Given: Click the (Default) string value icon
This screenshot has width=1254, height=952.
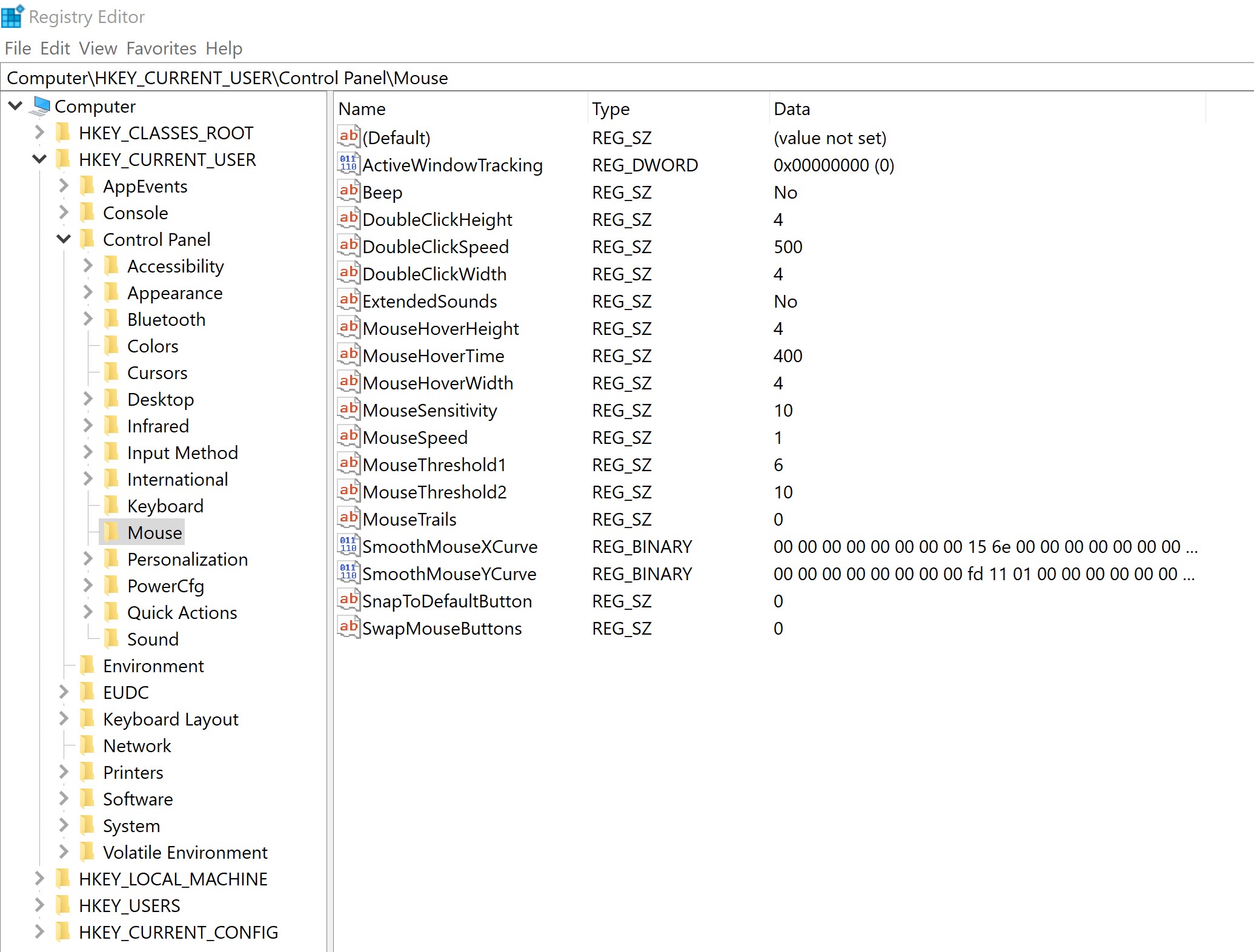Looking at the screenshot, I should (x=348, y=136).
